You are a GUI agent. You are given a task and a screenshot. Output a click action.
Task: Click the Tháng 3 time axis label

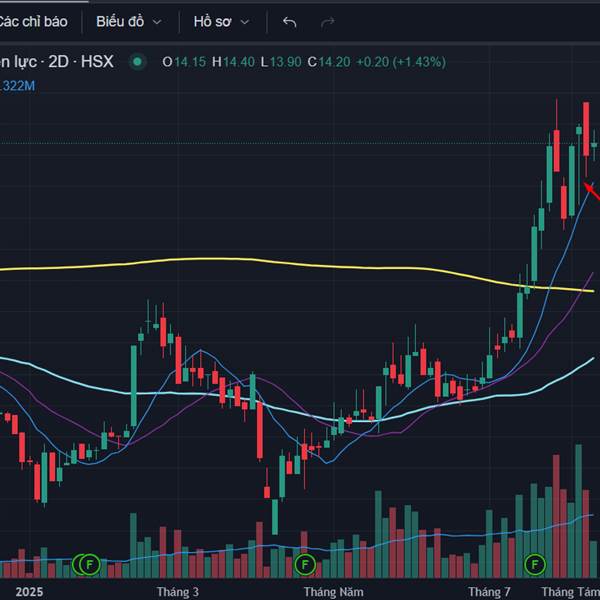pyautogui.click(x=178, y=592)
